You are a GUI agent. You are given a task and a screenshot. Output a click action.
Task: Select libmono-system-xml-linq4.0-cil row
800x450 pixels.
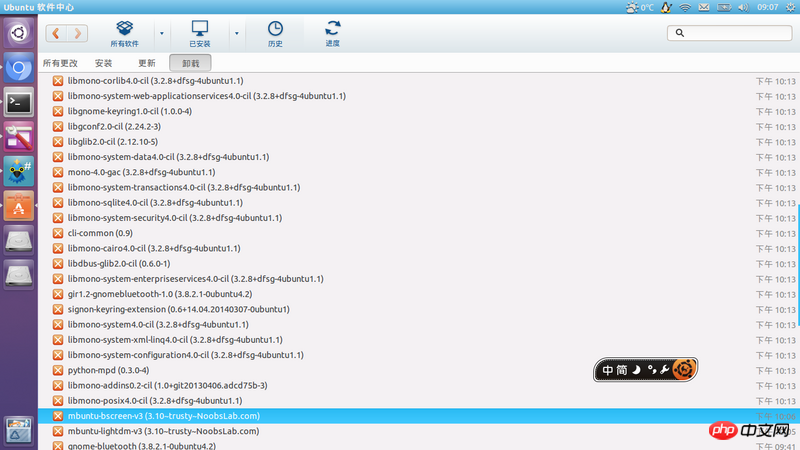419,340
